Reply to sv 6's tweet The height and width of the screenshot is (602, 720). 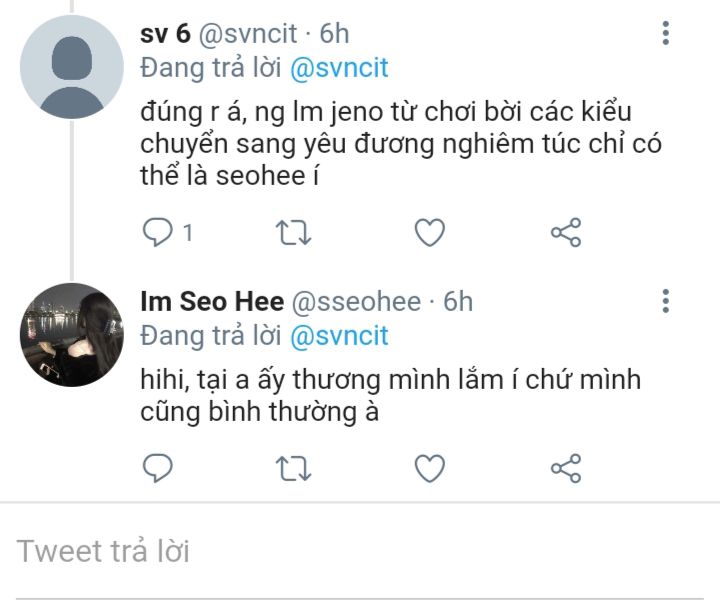click(158, 232)
